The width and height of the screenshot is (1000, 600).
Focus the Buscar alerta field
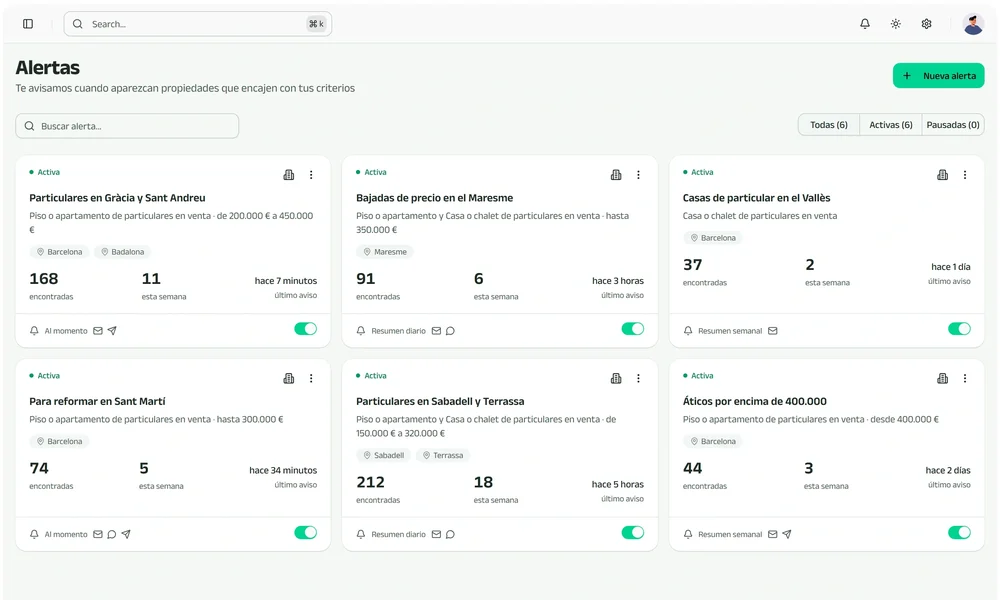pos(127,126)
